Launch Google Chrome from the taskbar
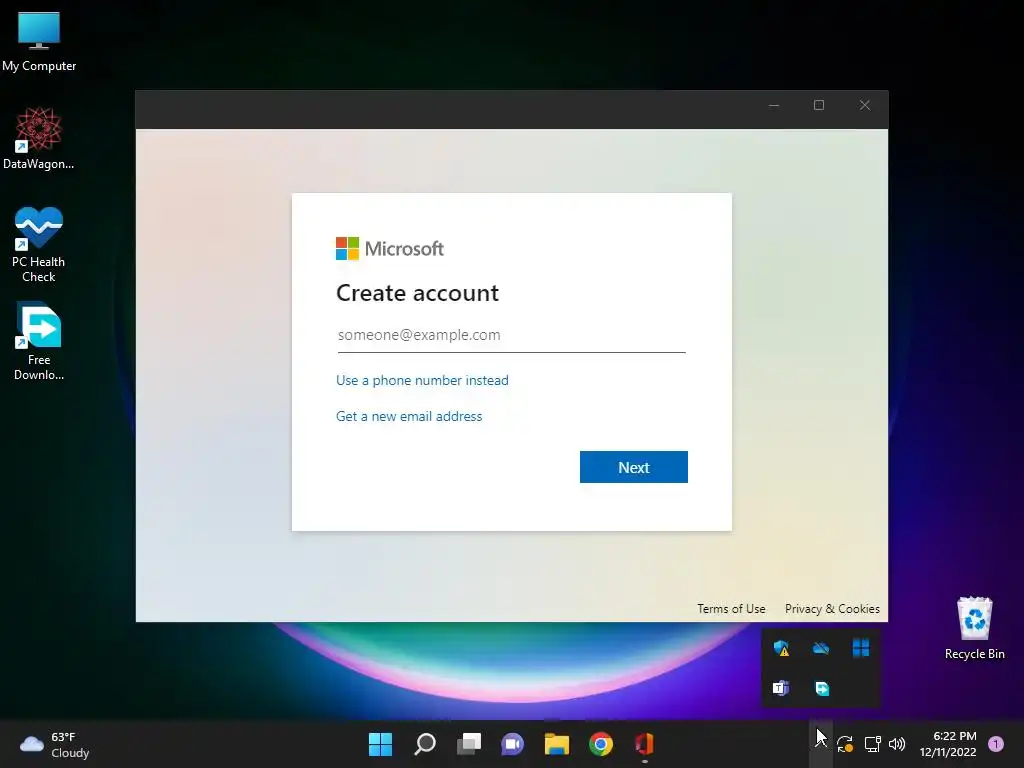The image size is (1024, 768). [x=601, y=744]
